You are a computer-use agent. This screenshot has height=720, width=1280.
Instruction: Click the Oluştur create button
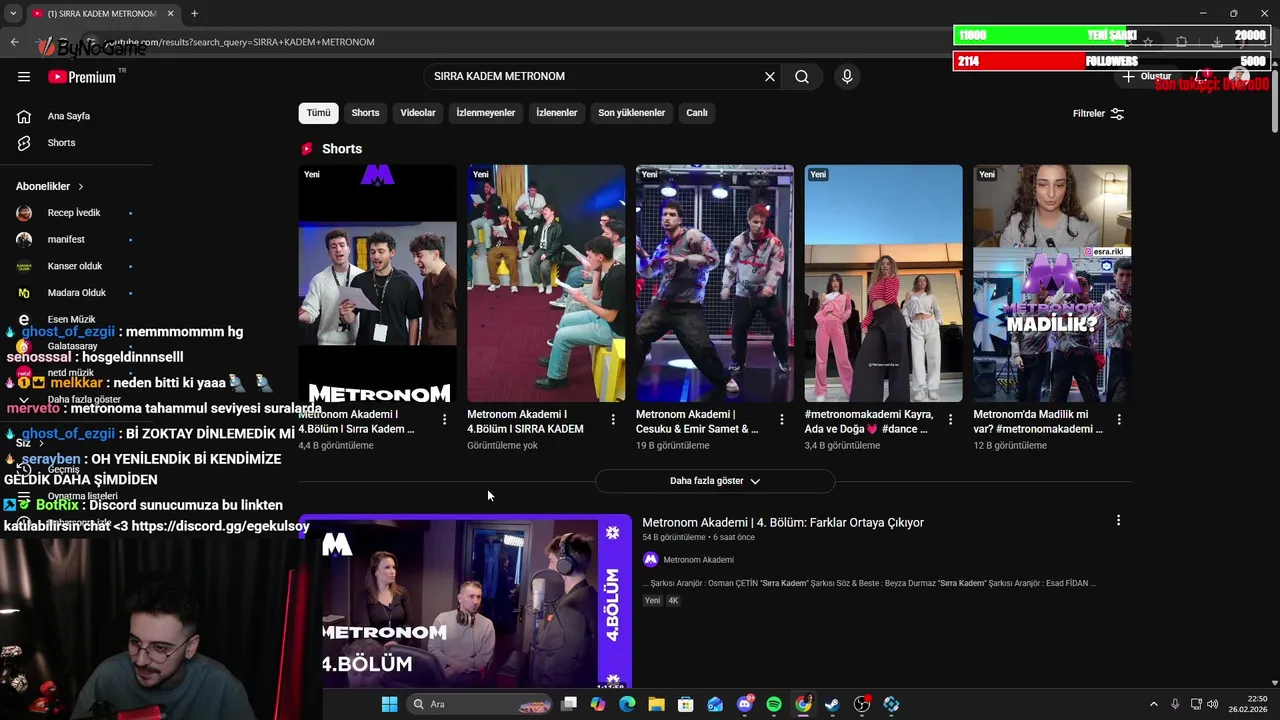(1146, 76)
